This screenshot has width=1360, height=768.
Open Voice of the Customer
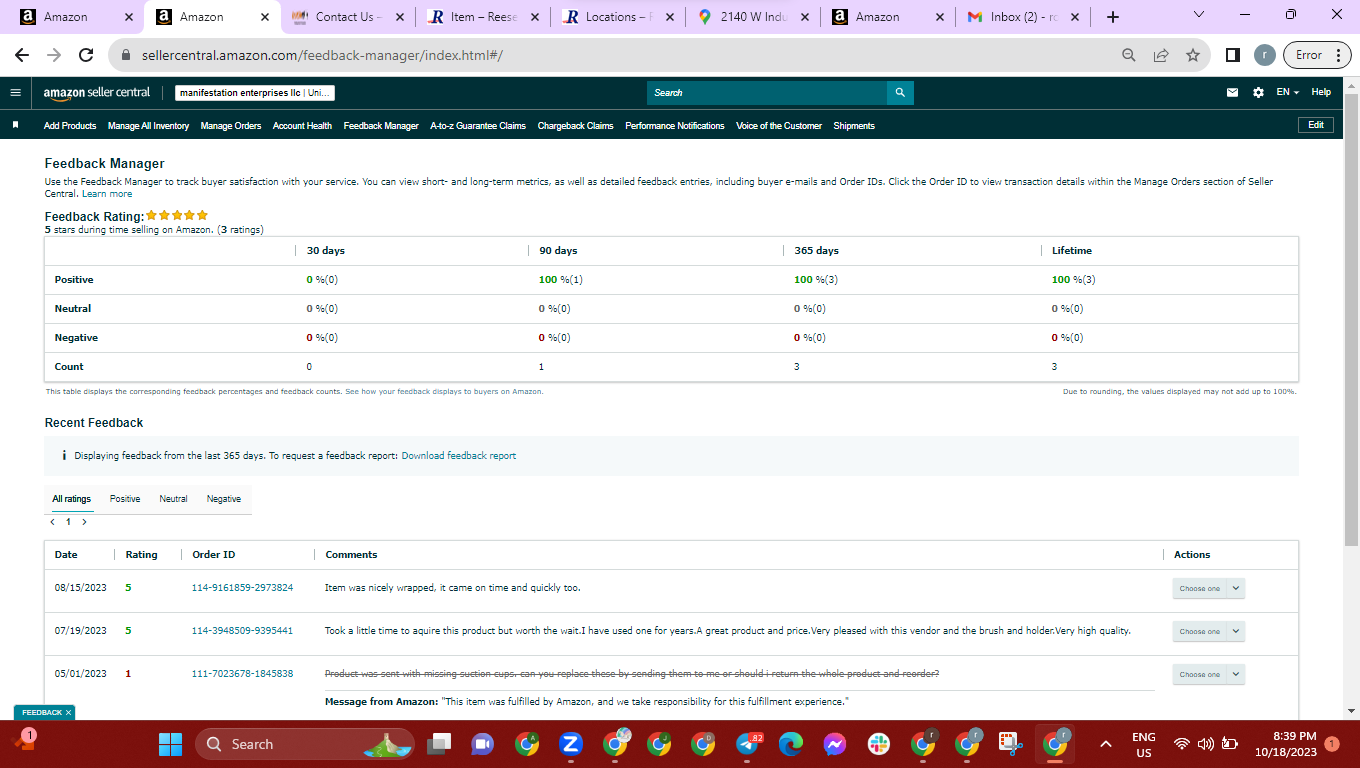tap(779, 126)
